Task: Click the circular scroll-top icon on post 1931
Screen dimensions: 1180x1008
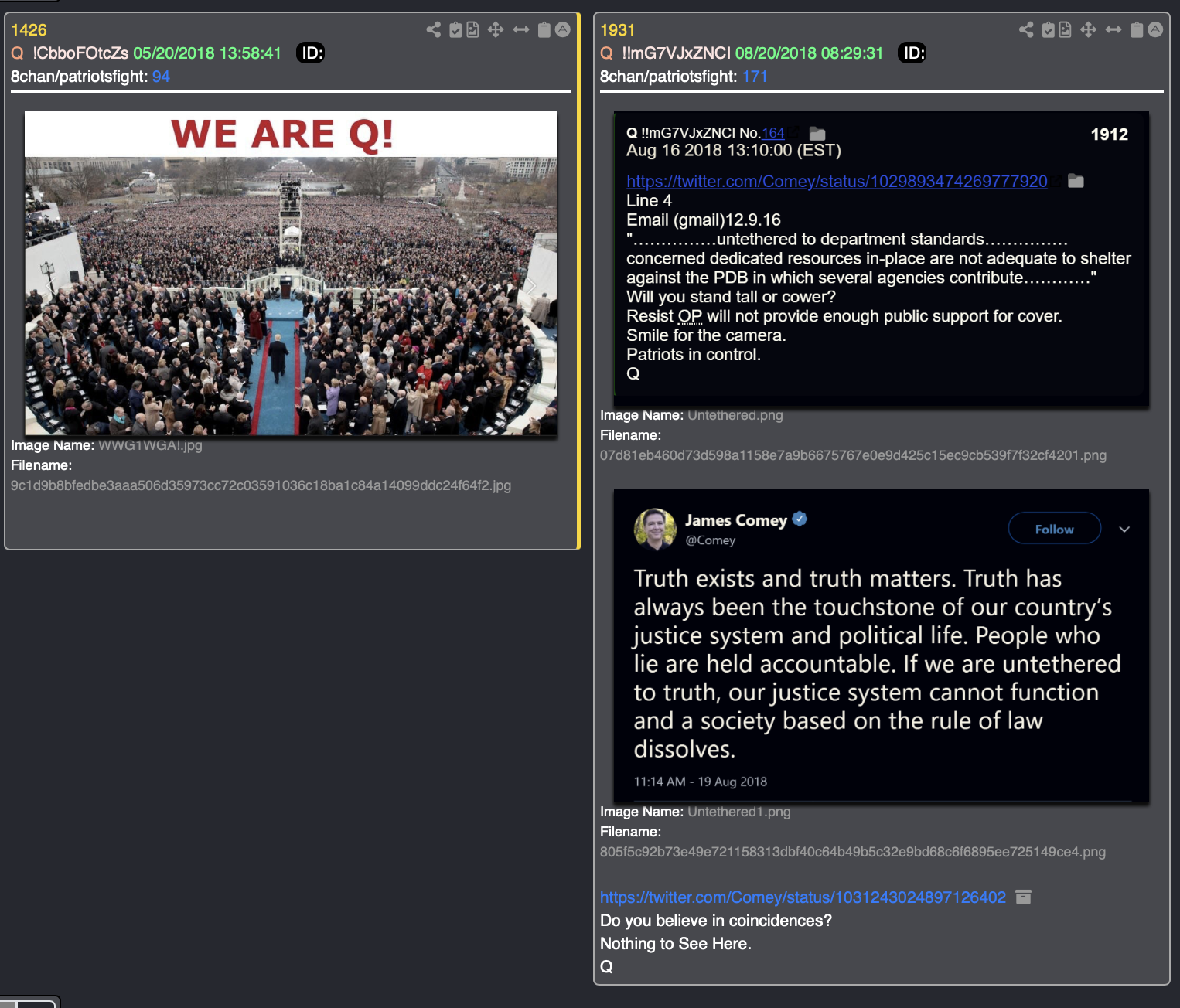Action: click(1155, 30)
